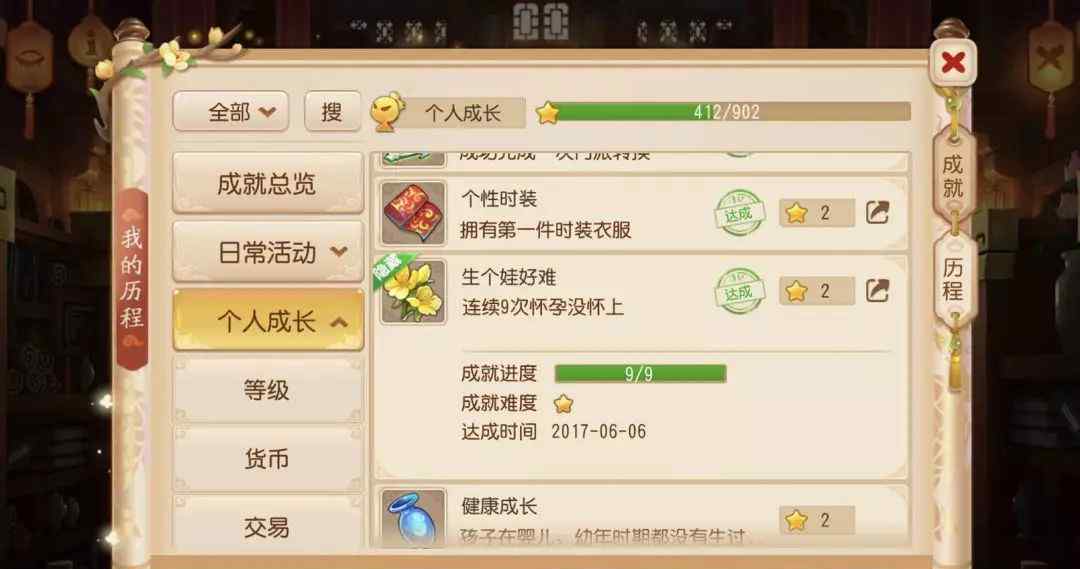
Task: Click the 达成 stamp on 生个娃好难
Action: pos(739,291)
